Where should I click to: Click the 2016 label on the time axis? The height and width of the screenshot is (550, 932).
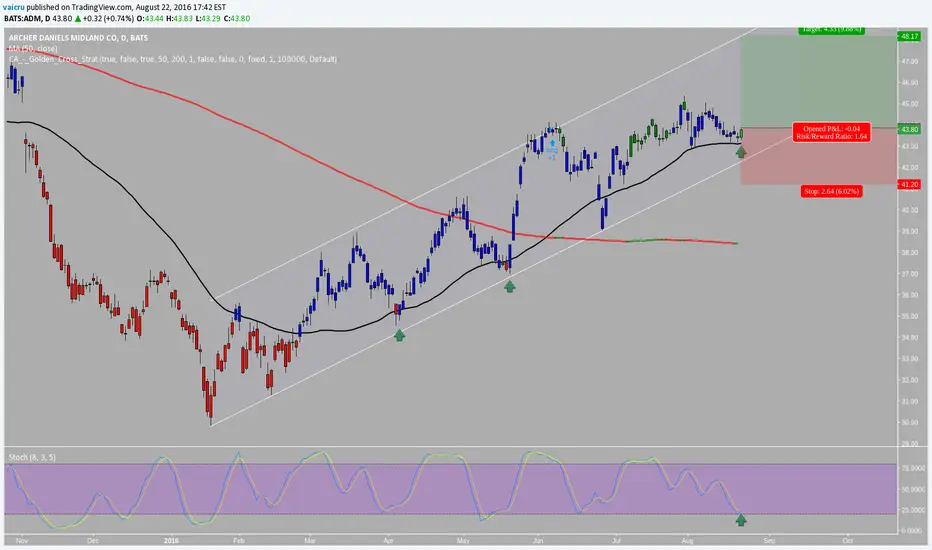[171, 541]
